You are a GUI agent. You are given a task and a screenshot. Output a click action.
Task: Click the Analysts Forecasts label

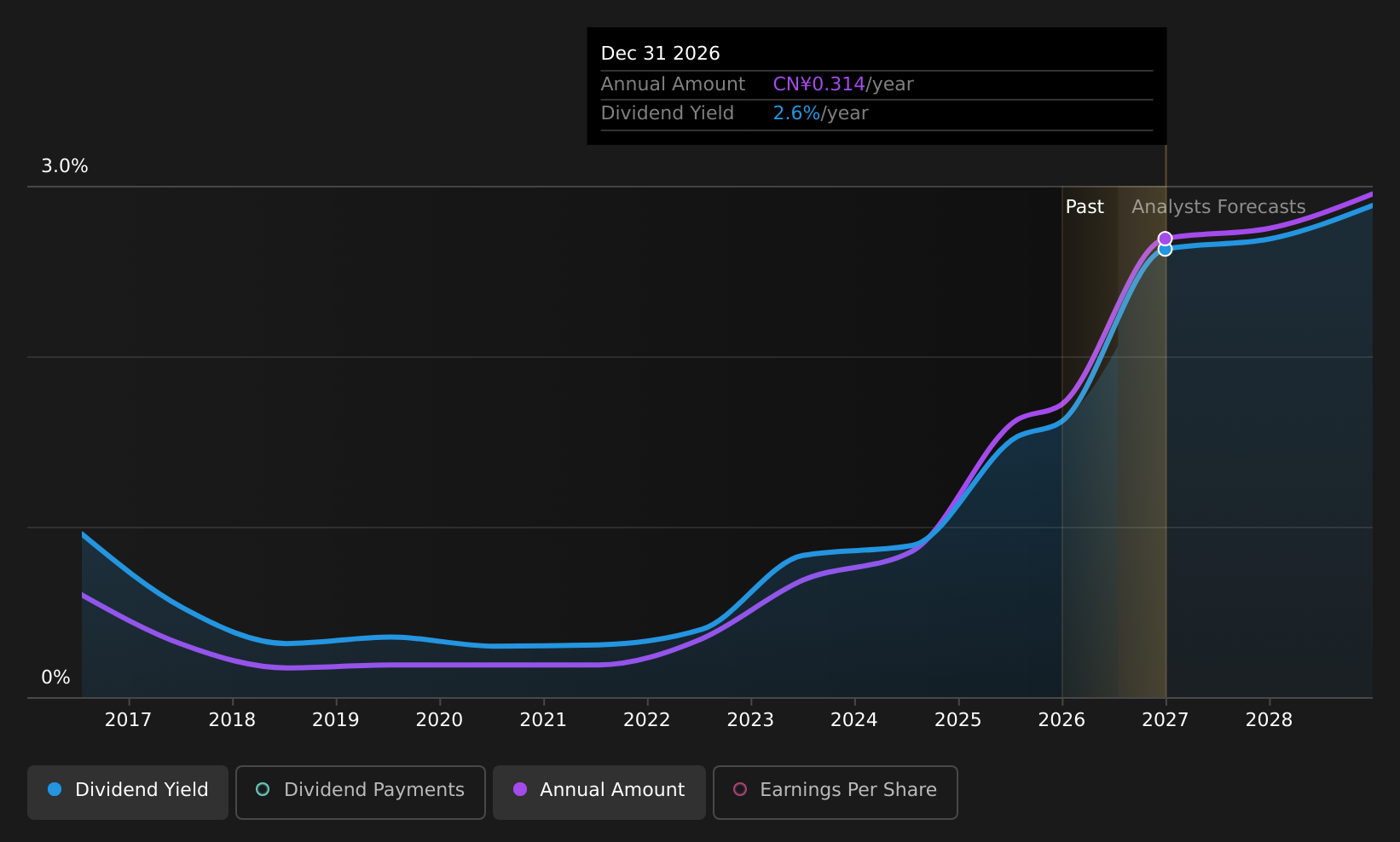click(x=1218, y=207)
